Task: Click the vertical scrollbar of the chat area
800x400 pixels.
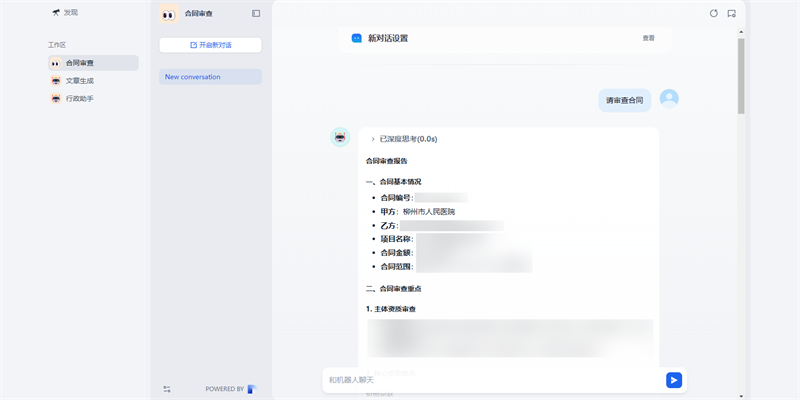Action: click(x=741, y=80)
